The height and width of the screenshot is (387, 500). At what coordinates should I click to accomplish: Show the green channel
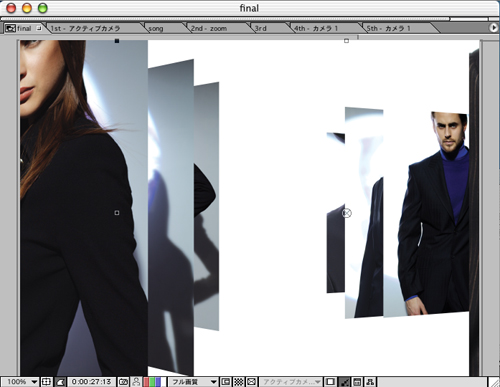(x=152, y=382)
